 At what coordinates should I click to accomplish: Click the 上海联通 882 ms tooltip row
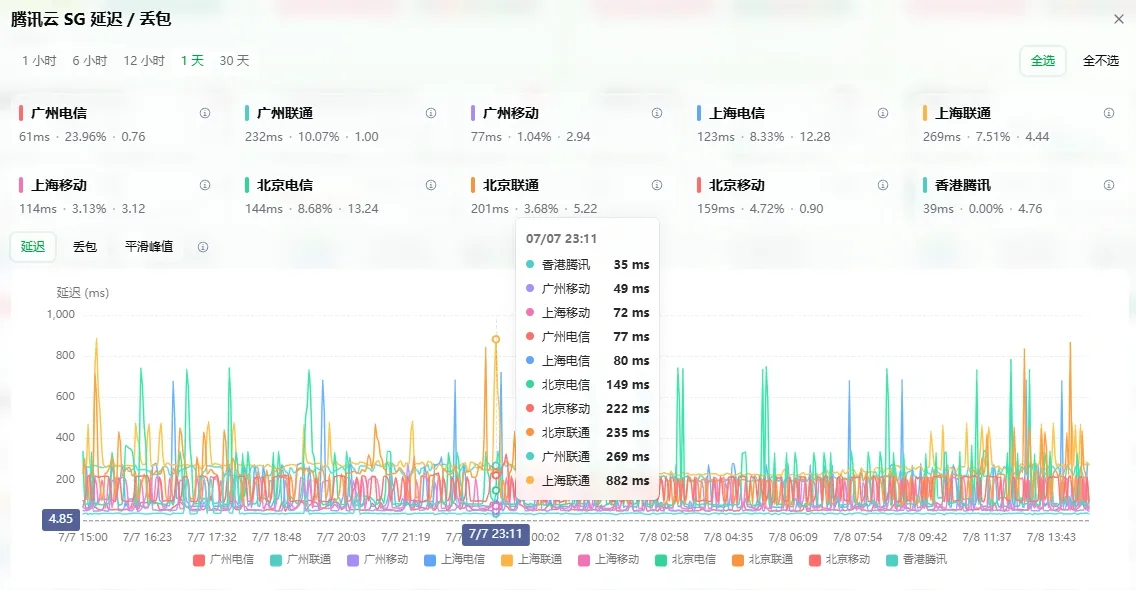[x=588, y=481]
